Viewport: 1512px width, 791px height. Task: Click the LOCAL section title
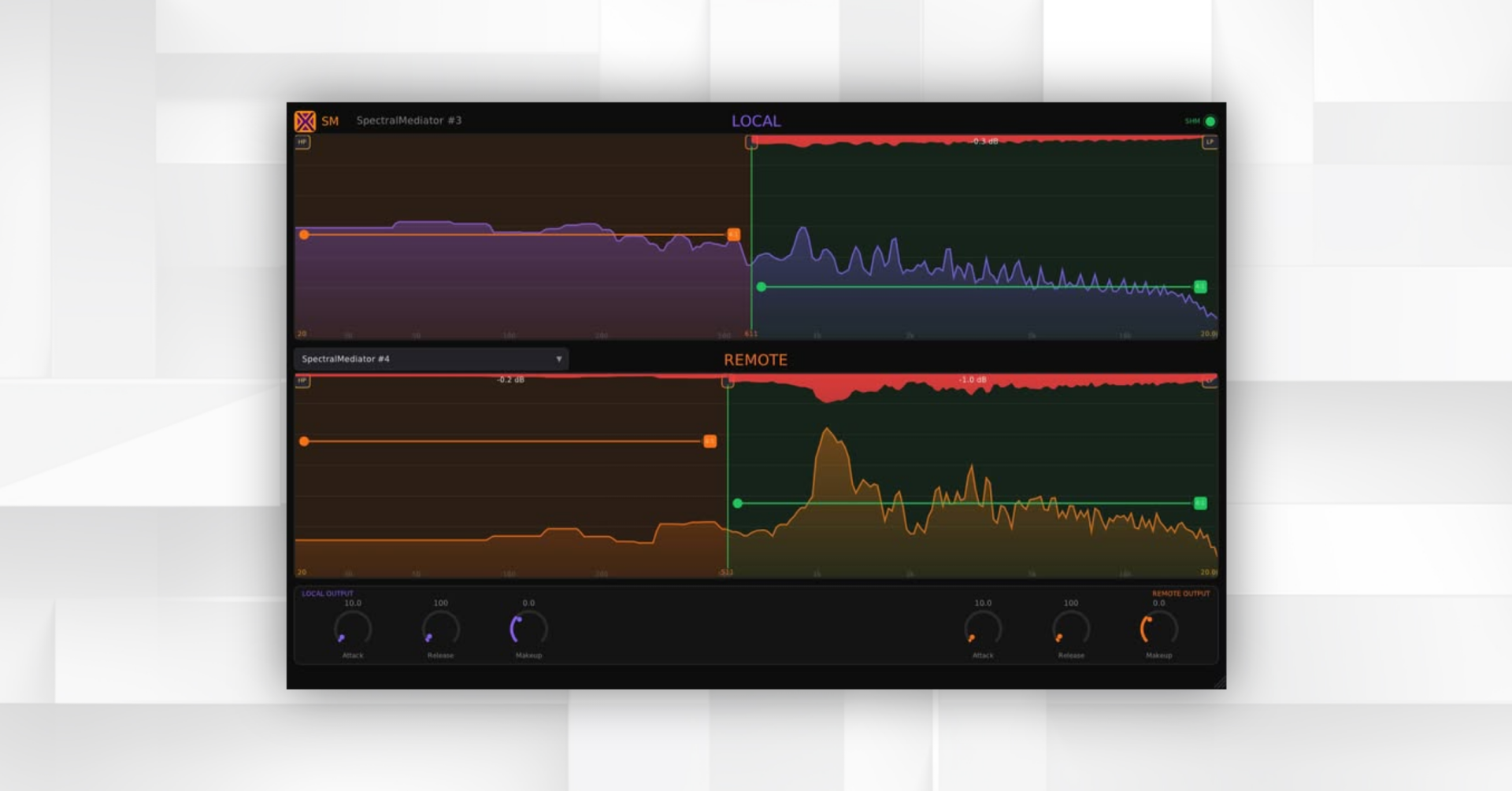click(756, 121)
